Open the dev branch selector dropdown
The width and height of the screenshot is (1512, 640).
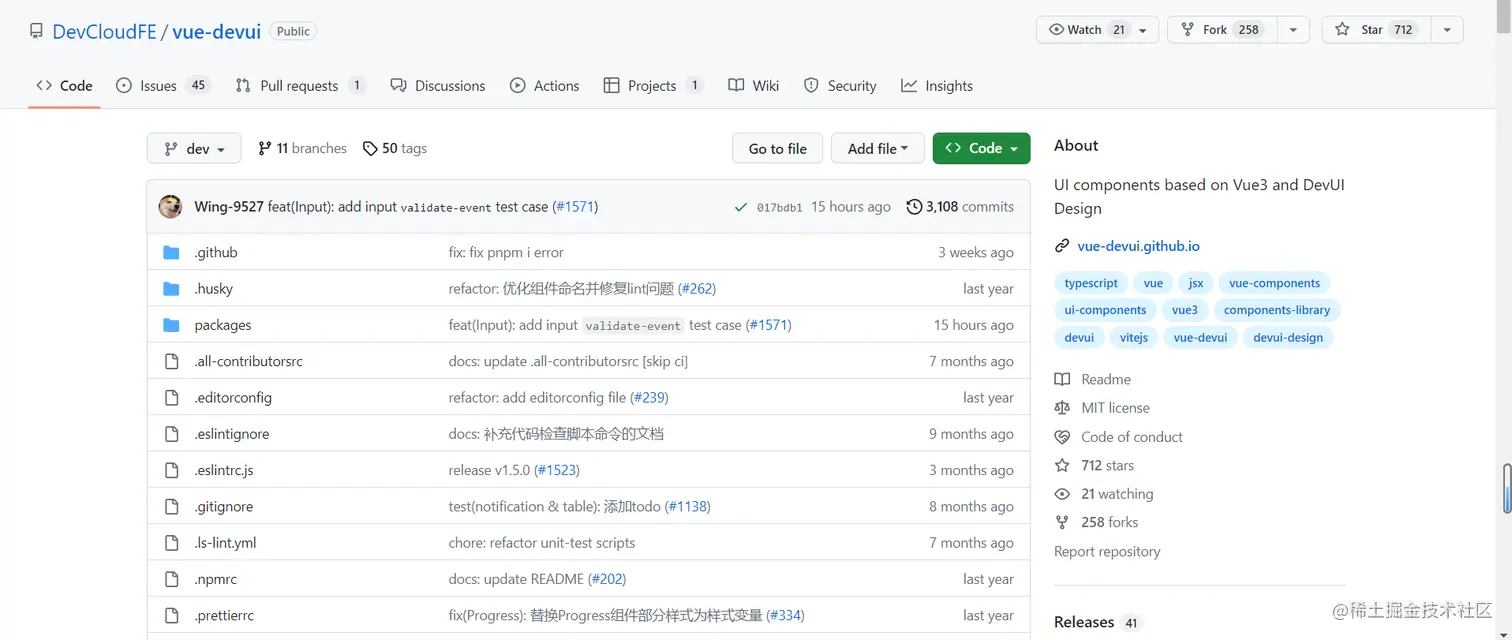194,148
